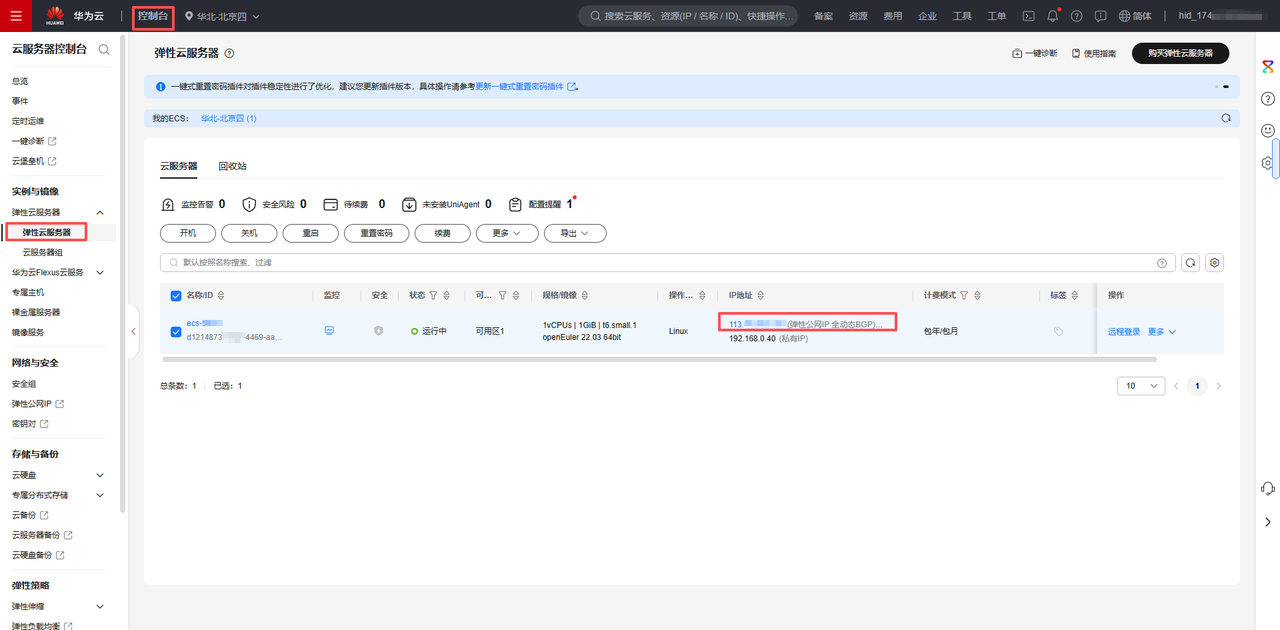This screenshot has width=1280, height=630.
Task: Collapse the left navigation panel handle
Action: (133, 331)
